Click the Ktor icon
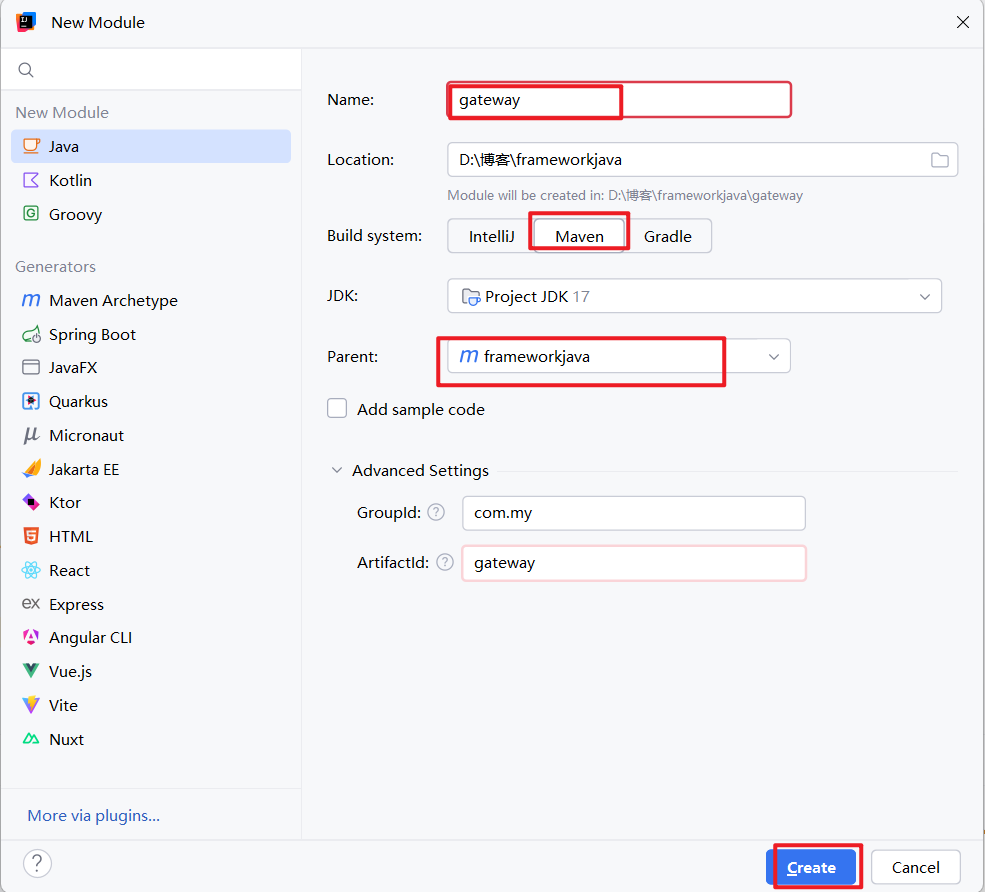 [x=31, y=503]
